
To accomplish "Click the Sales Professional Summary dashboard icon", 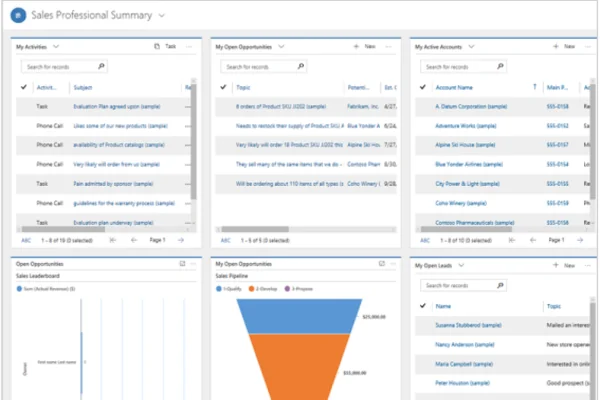I will [18, 15].
